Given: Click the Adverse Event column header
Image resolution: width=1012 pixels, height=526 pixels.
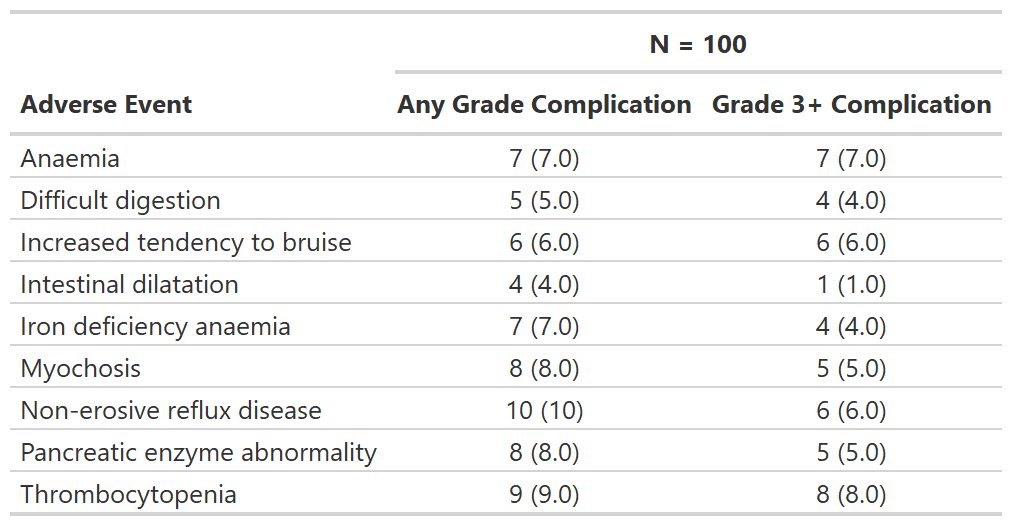Looking at the screenshot, I should pyautogui.click(x=106, y=105).
